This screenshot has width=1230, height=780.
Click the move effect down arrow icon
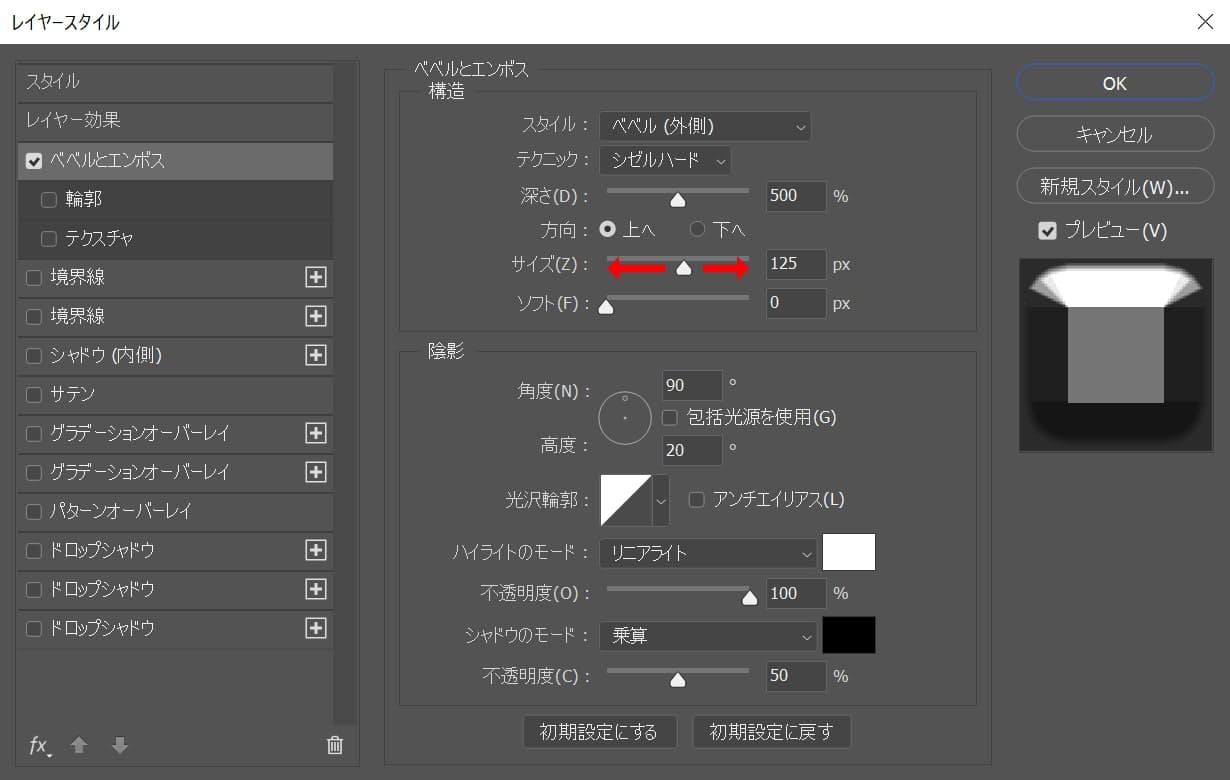coord(120,745)
